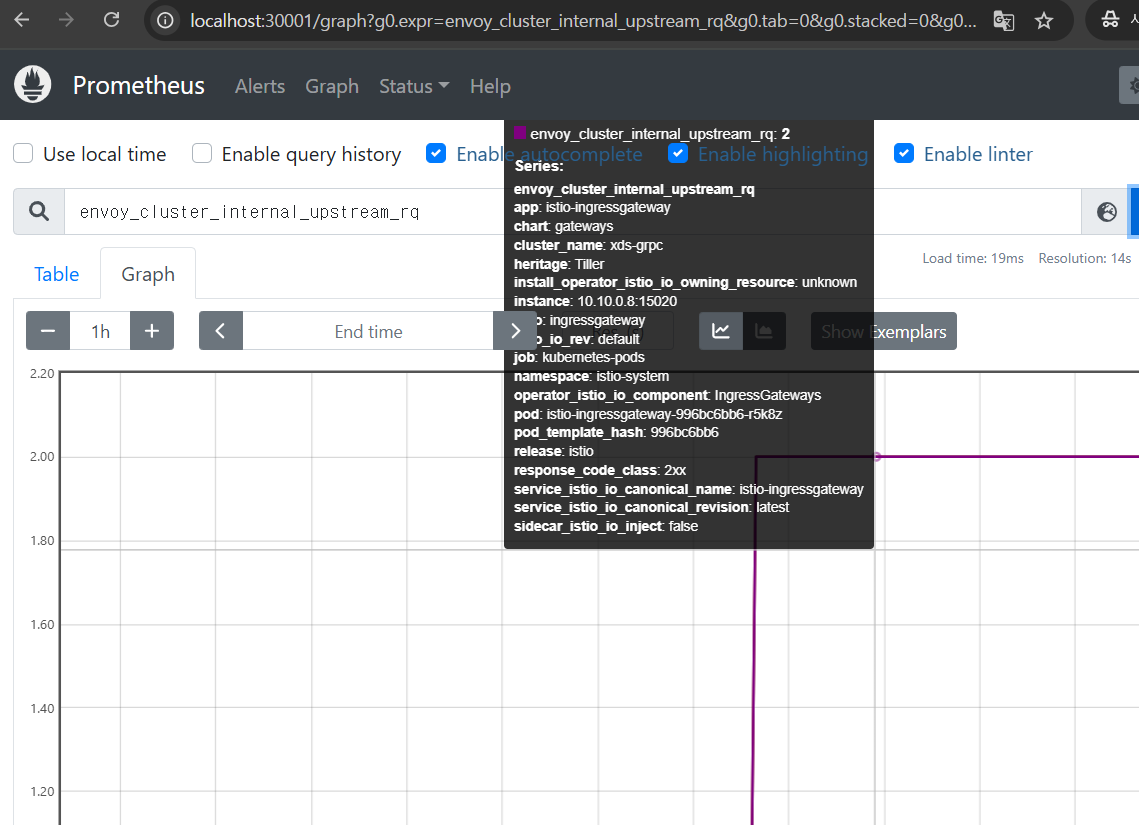Click the response_code_class: 2xx tooltip line
Viewport: 1139px width, 825px height.
(599, 470)
